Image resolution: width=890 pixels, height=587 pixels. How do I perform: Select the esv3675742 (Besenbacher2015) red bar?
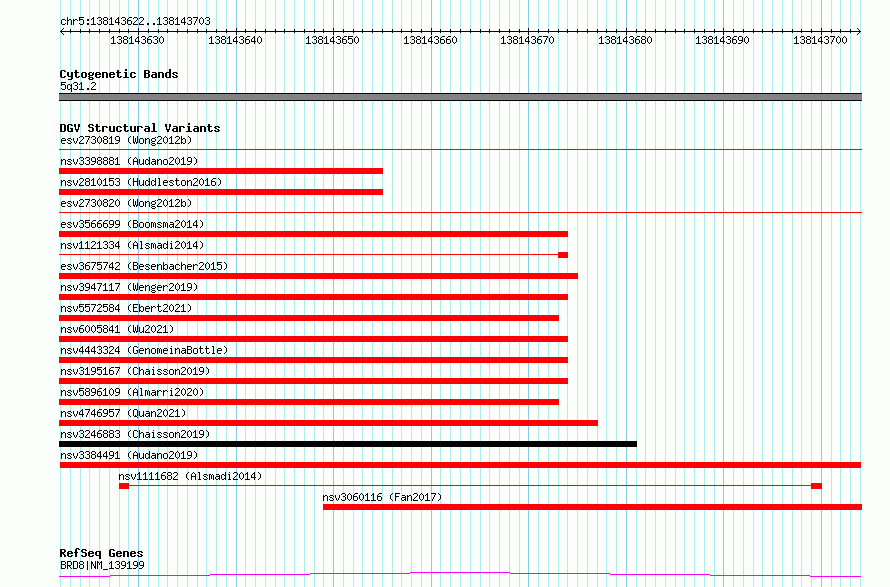(x=318, y=276)
